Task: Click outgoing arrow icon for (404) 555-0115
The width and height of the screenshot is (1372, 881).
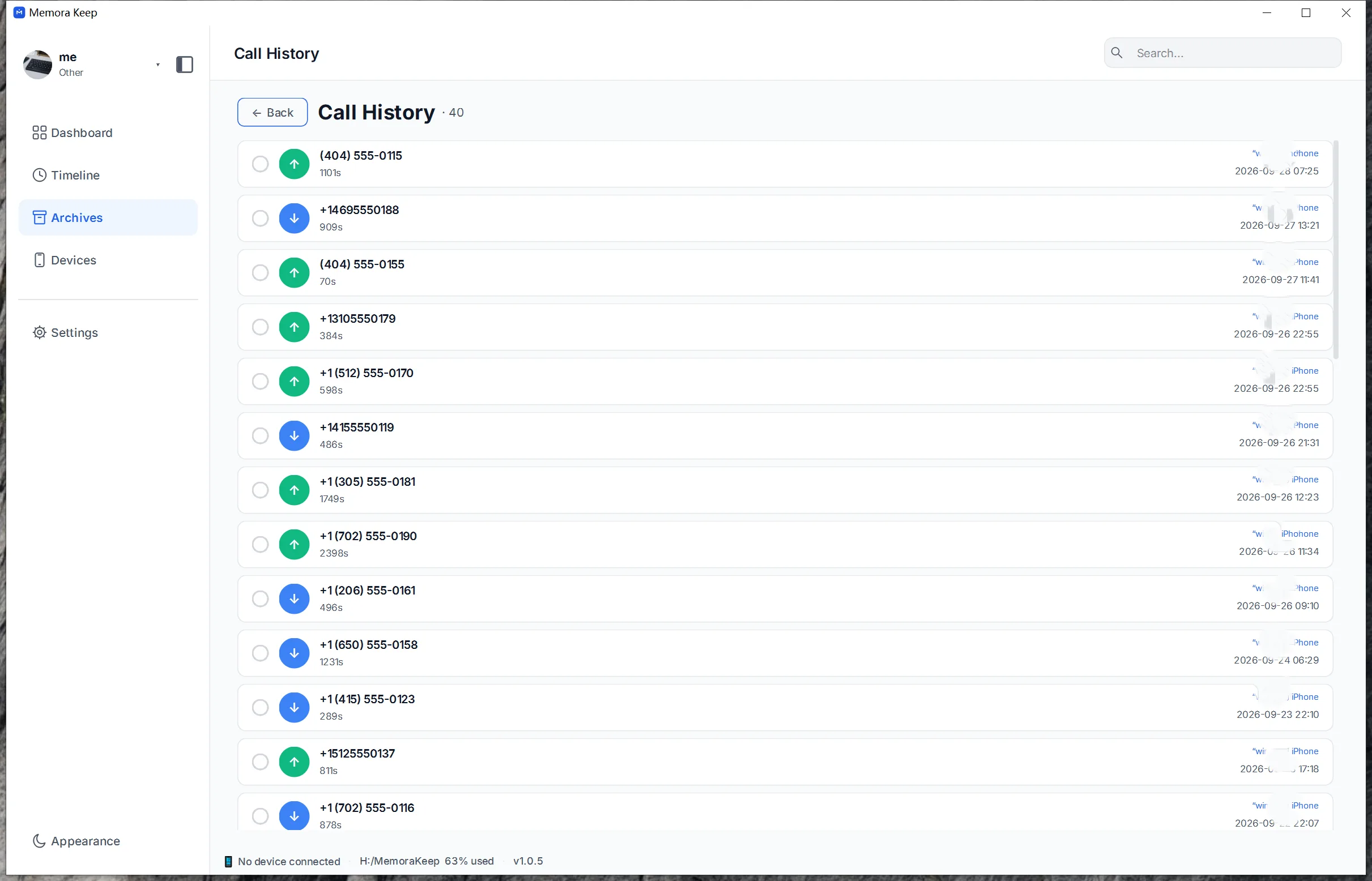Action: tap(294, 164)
